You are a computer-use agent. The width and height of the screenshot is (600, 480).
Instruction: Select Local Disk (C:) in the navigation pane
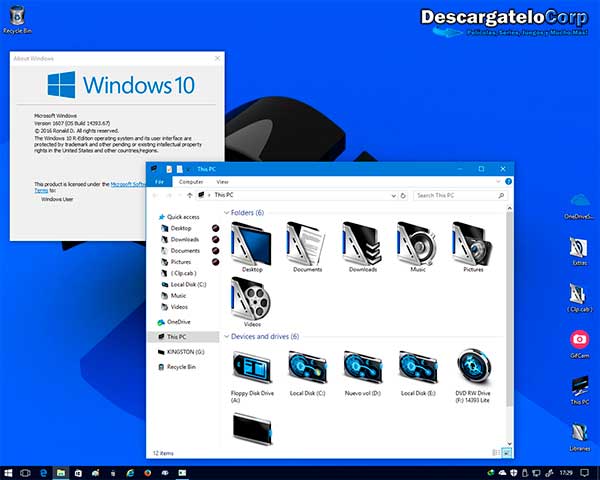[184, 285]
